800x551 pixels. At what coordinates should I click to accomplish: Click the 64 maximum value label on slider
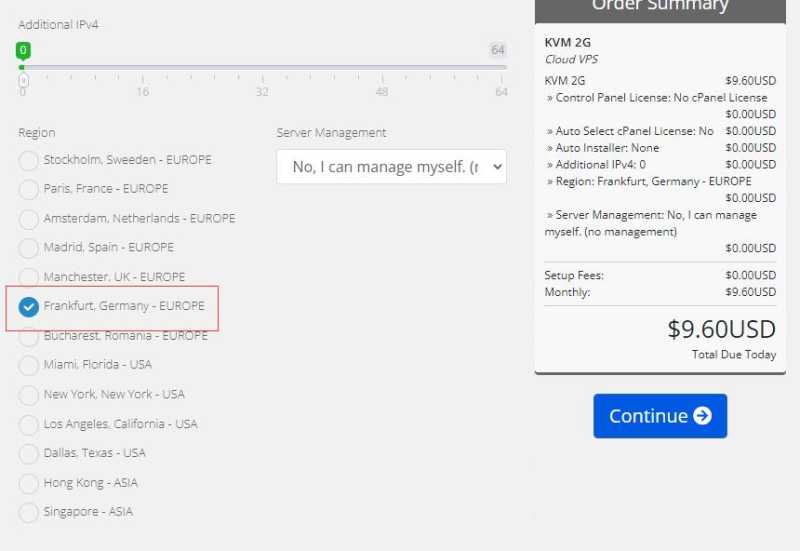click(497, 50)
